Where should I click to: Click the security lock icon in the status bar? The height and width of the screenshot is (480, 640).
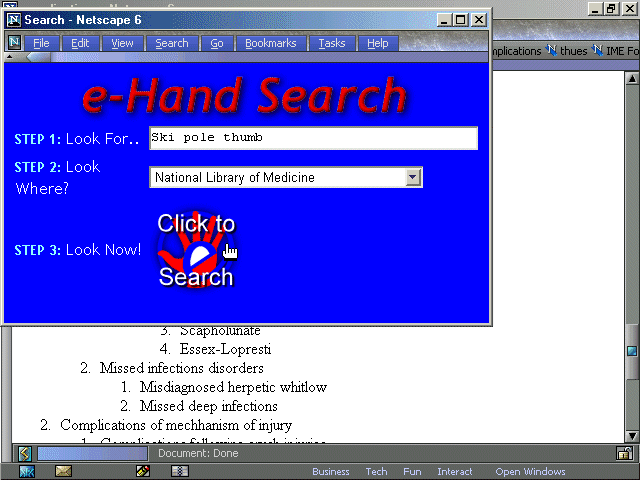point(624,453)
